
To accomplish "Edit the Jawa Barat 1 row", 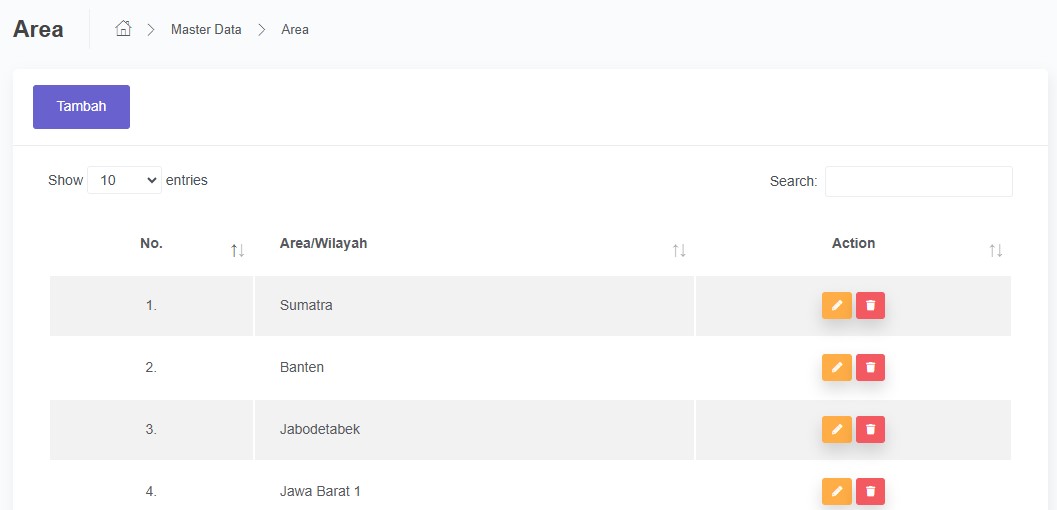I will 837,491.
